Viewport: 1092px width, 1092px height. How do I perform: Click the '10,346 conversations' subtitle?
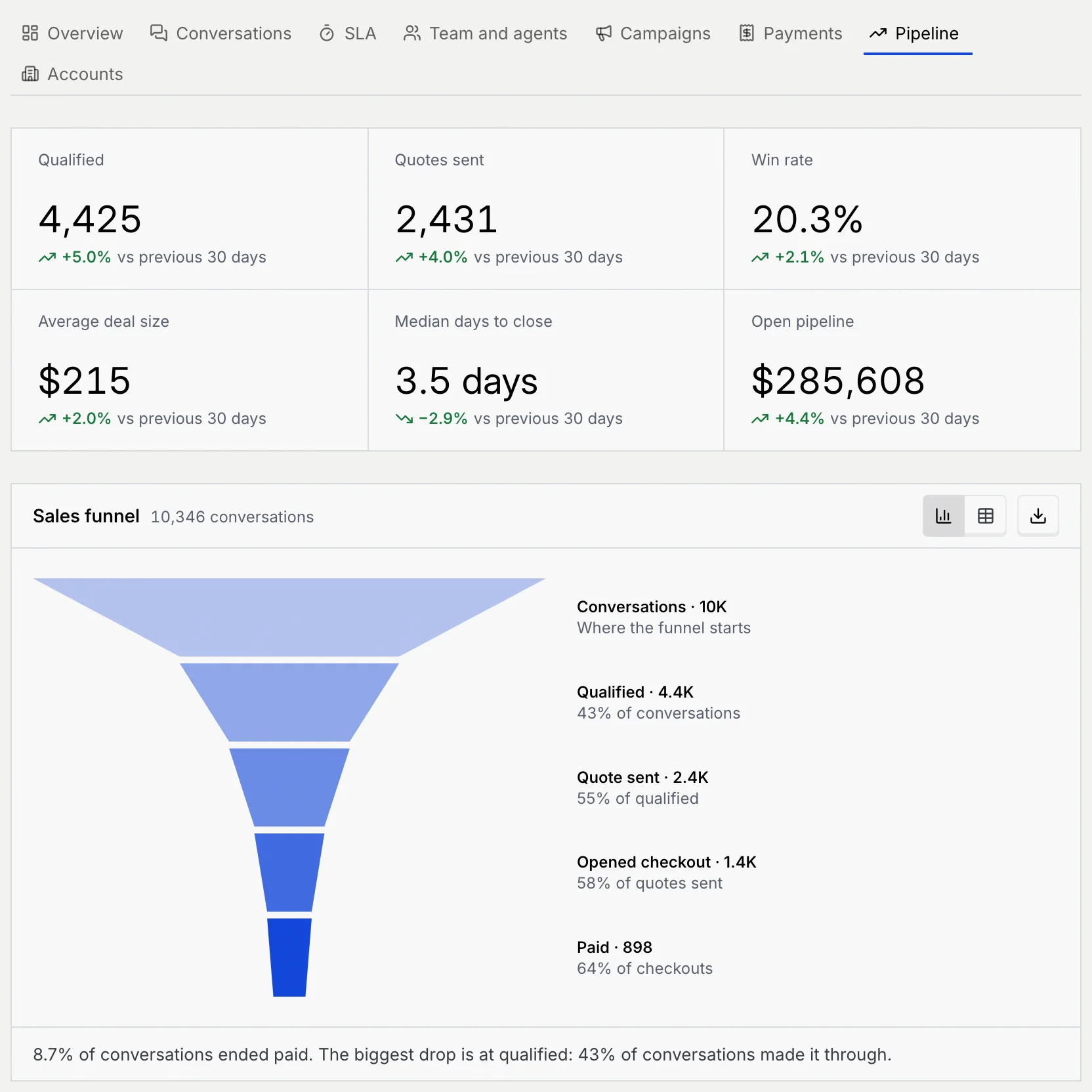point(232,517)
